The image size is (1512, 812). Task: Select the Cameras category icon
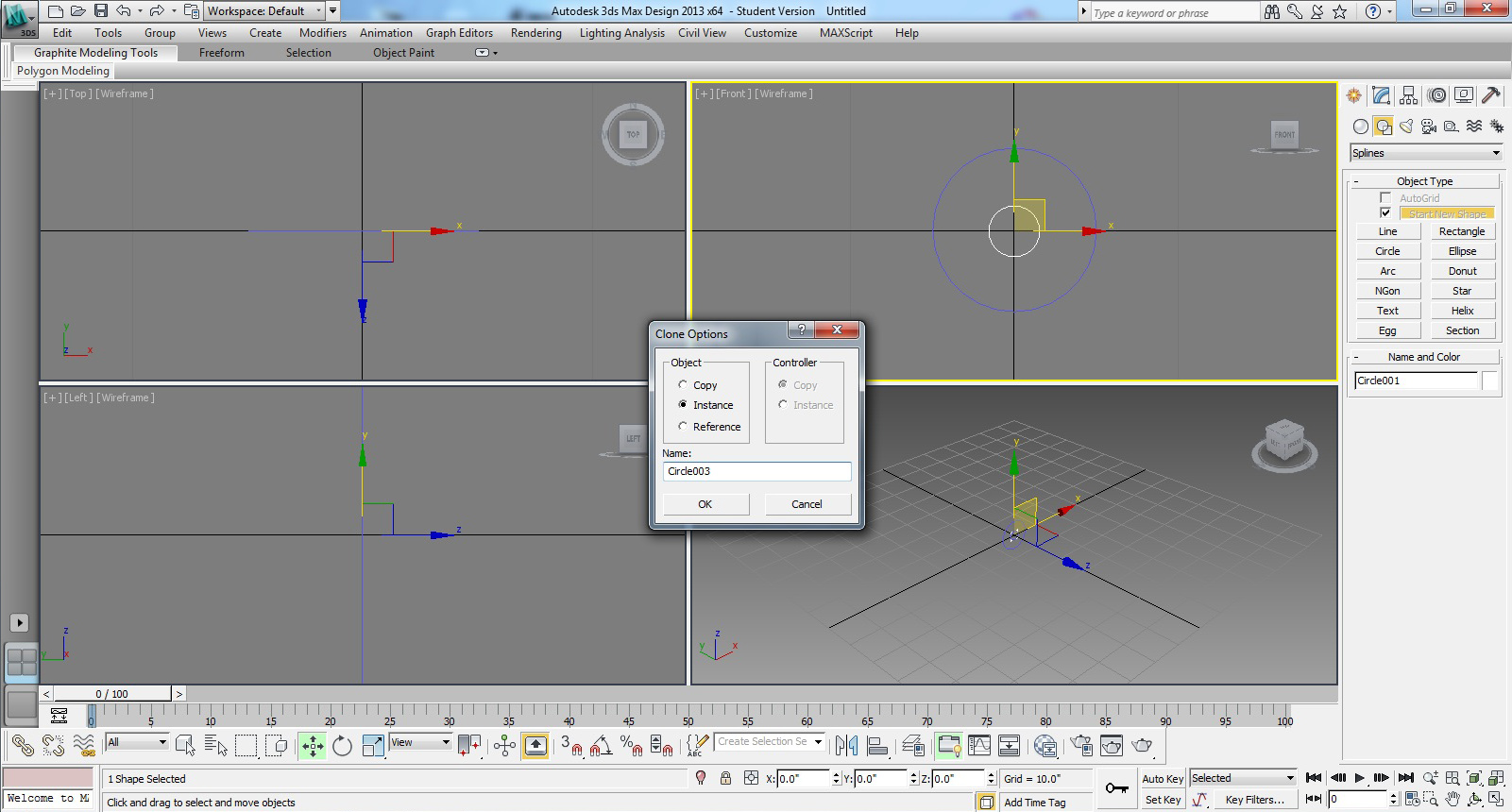click(x=1429, y=127)
